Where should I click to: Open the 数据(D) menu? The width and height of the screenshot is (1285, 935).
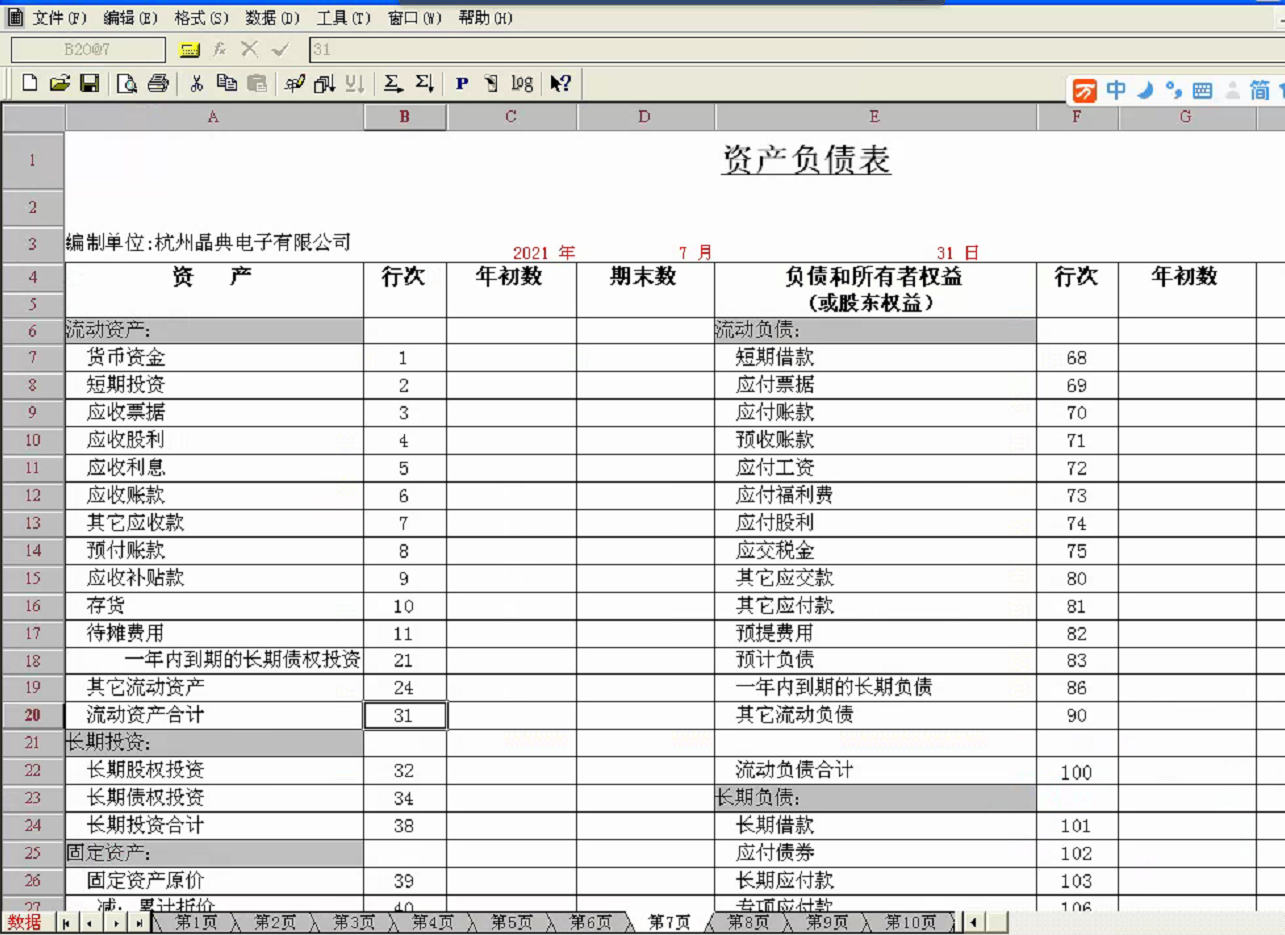[272, 19]
